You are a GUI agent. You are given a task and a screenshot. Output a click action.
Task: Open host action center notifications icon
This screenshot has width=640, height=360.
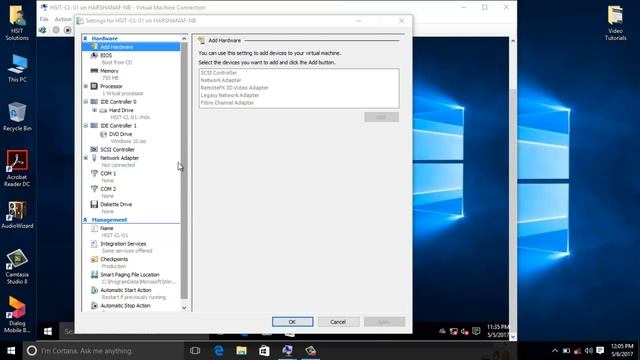point(600,351)
